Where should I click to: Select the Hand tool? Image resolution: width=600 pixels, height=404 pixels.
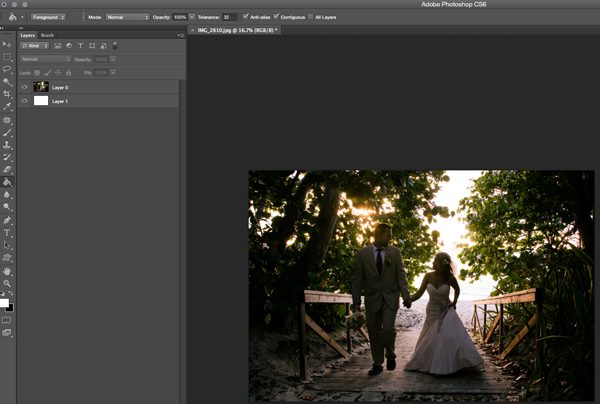[x=7, y=270]
